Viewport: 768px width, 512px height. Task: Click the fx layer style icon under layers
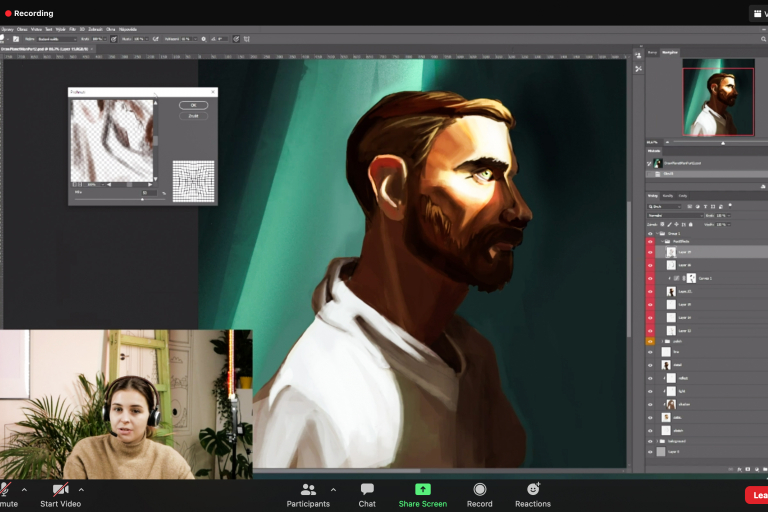coord(740,469)
